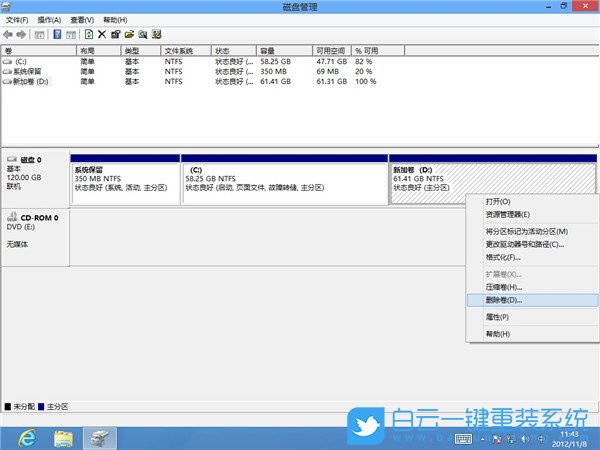Choose 删除卷(D)... from the context menu
600x450 pixels.
coord(503,300)
